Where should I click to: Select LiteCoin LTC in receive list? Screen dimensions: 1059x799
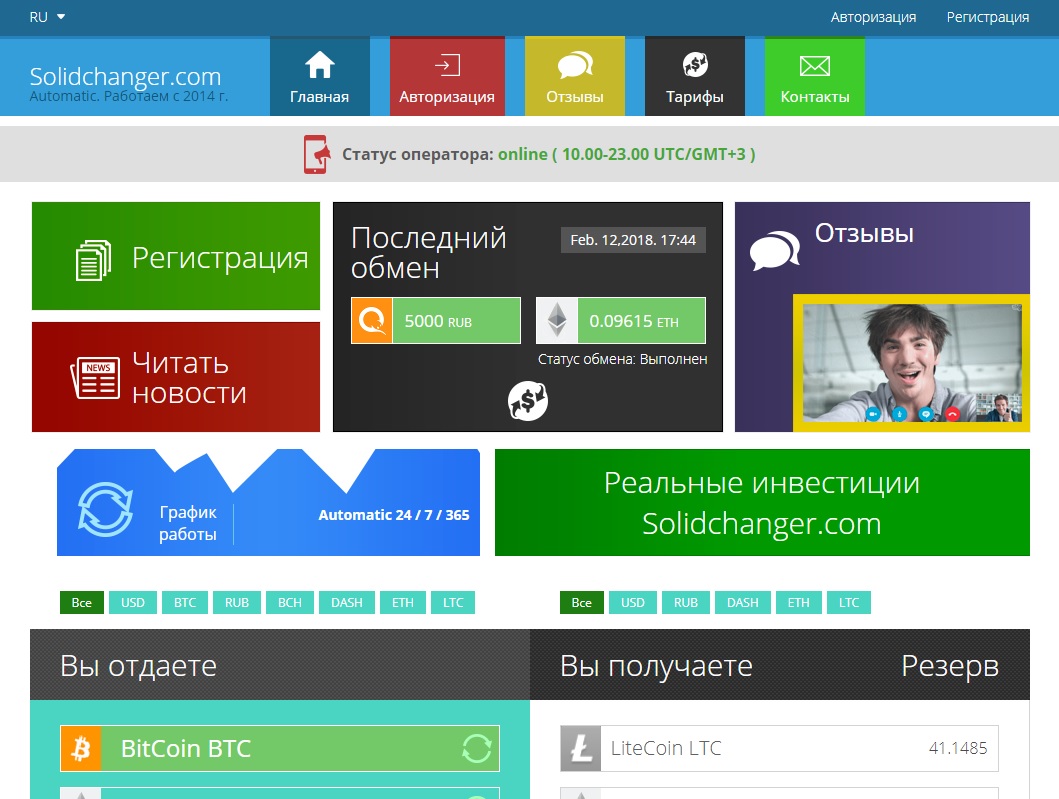pyautogui.click(x=779, y=748)
